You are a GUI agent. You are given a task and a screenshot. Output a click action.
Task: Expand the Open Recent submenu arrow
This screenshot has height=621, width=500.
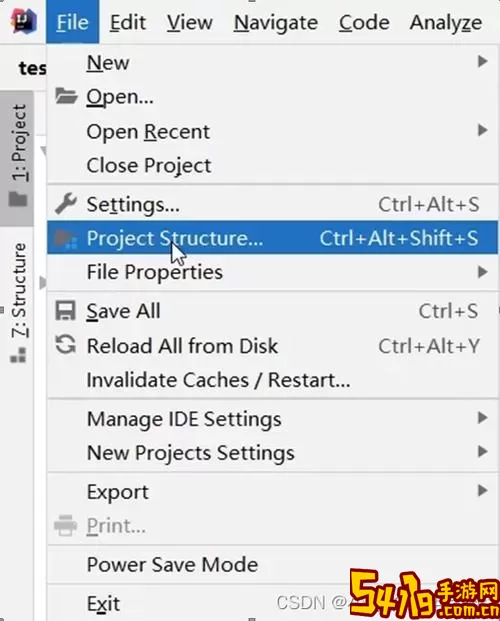click(x=482, y=130)
